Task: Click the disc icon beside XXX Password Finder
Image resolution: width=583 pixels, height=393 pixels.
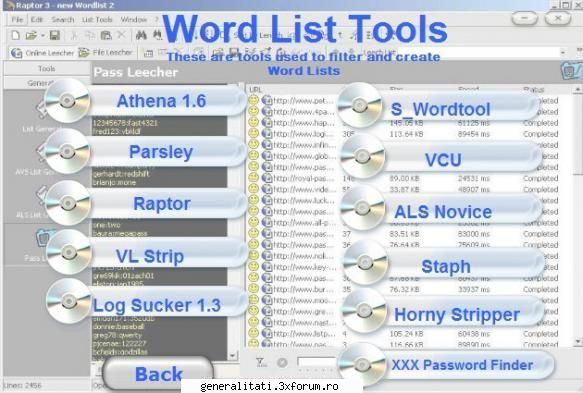Action: point(362,364)
